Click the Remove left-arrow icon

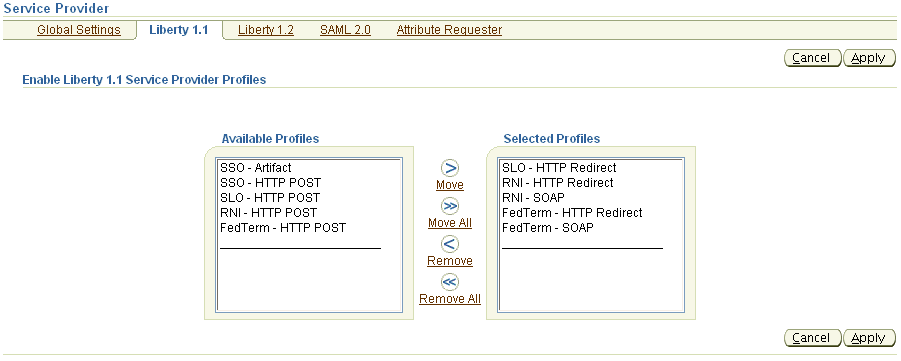(450, 244)
